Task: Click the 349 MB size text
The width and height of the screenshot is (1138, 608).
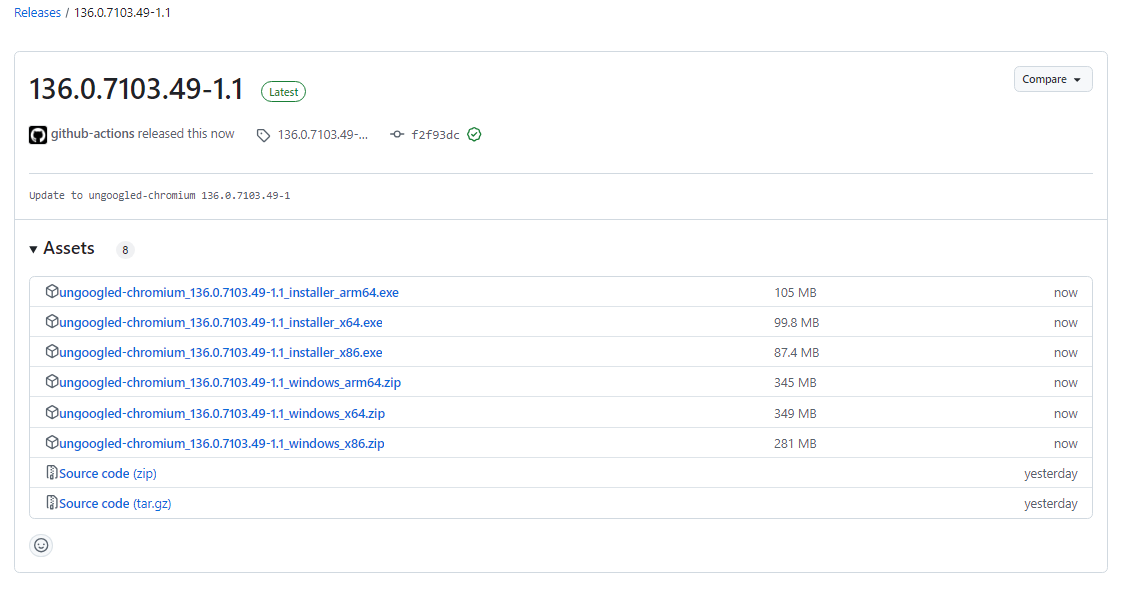Action: tap(795, 414)
